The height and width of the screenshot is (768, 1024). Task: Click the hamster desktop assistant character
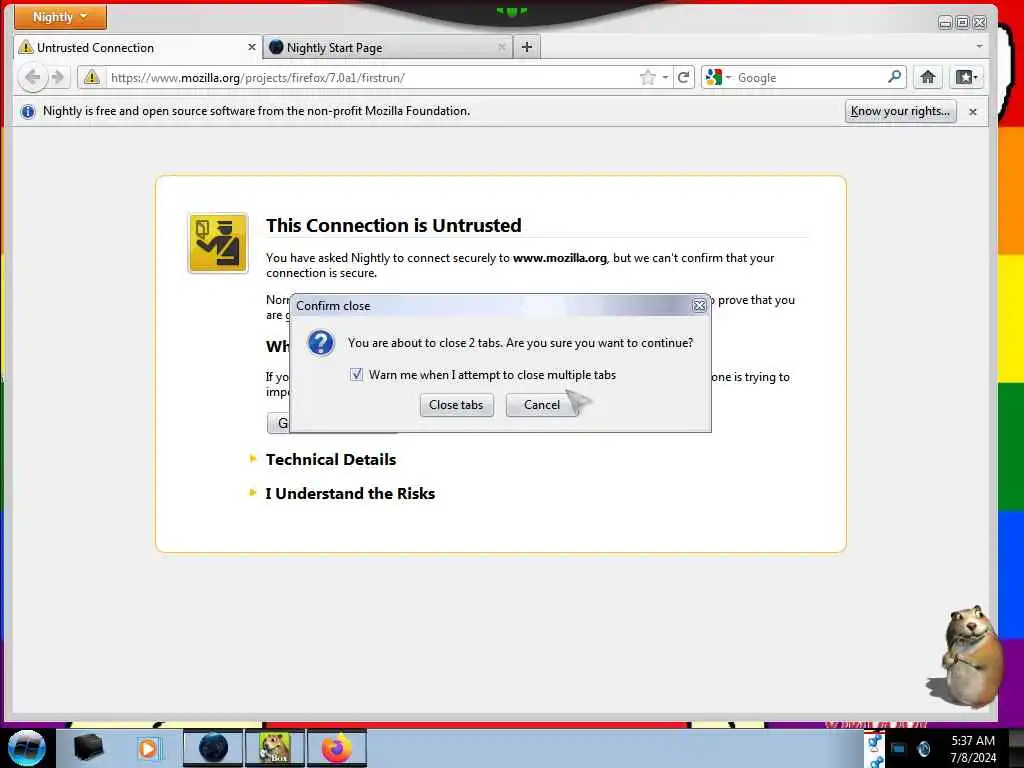(x=971, y=656)
